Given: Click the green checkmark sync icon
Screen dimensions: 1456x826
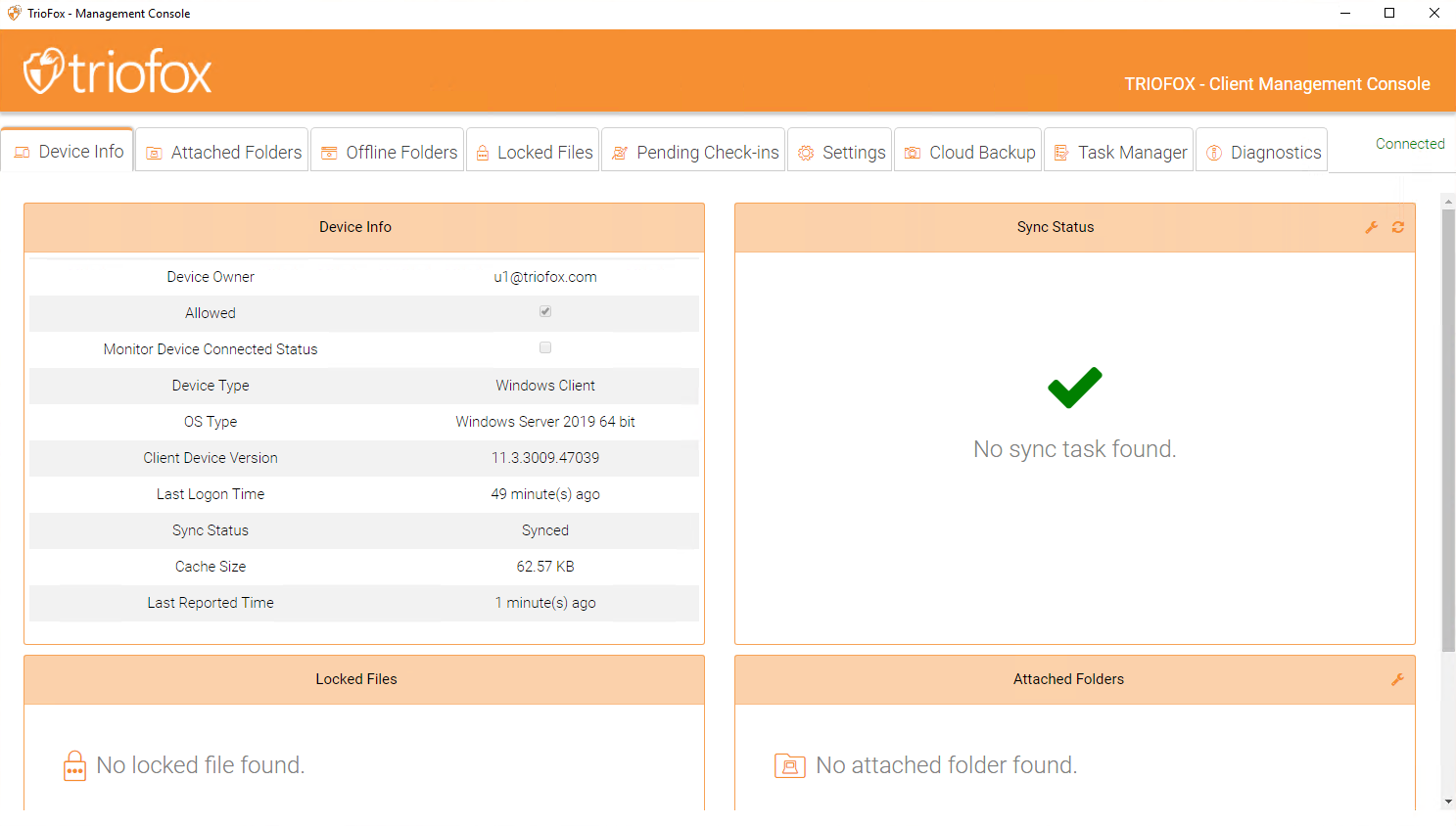Looking at the screenshot, I should (x=1075, y=388).
